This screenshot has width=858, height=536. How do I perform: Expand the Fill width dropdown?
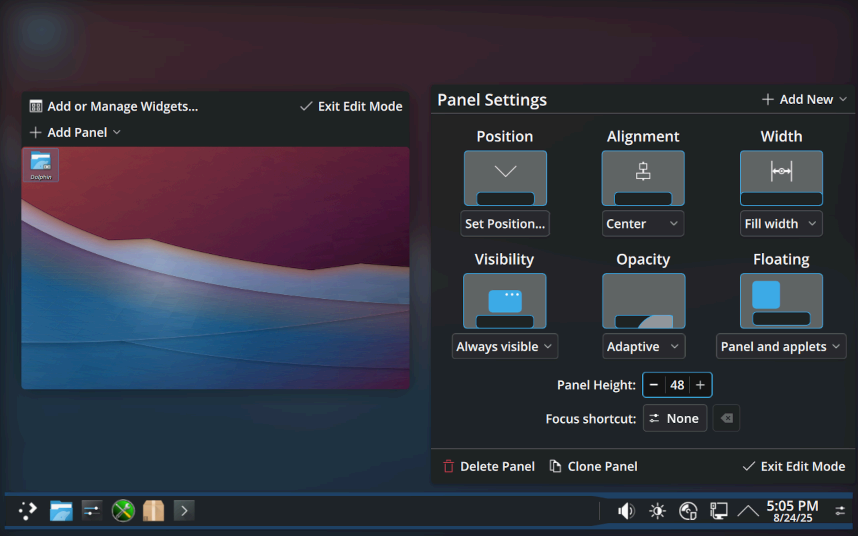(781, 224)
